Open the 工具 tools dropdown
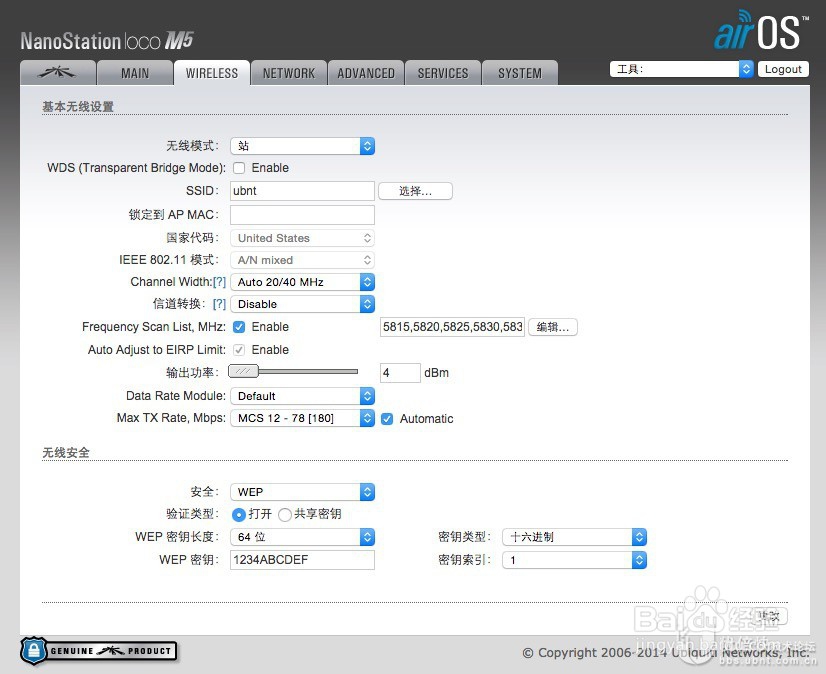826x674 pixels. click(x=682, y=69)
